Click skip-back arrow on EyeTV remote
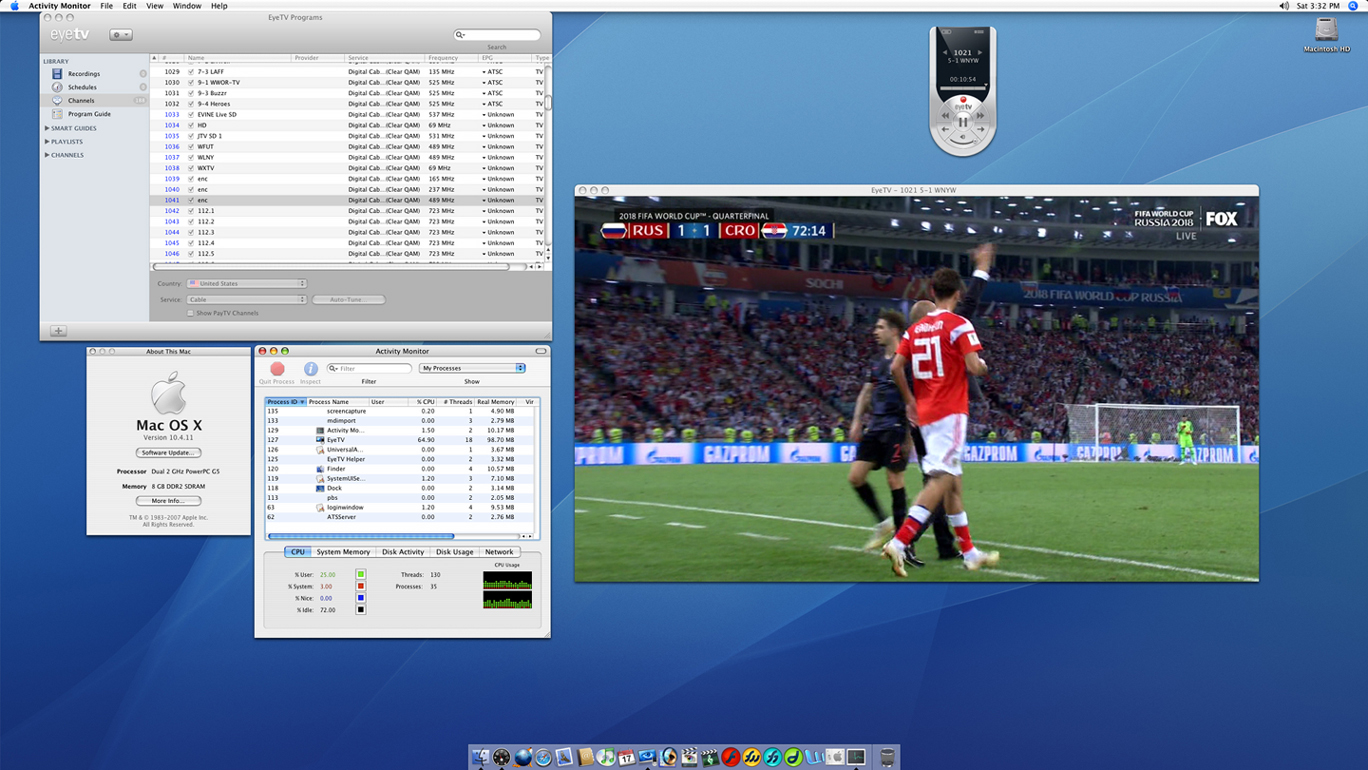 click(x=945, y=129)
